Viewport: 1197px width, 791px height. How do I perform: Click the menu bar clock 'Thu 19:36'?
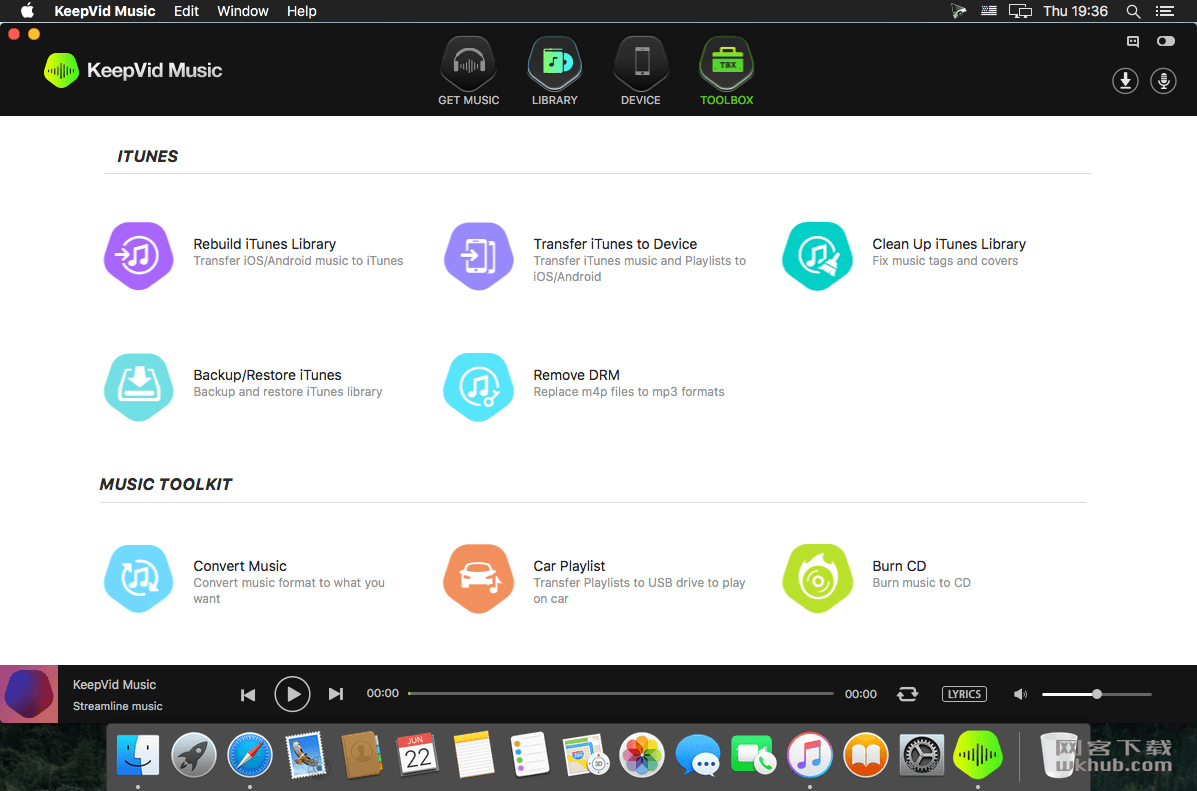coord(1076,11)
